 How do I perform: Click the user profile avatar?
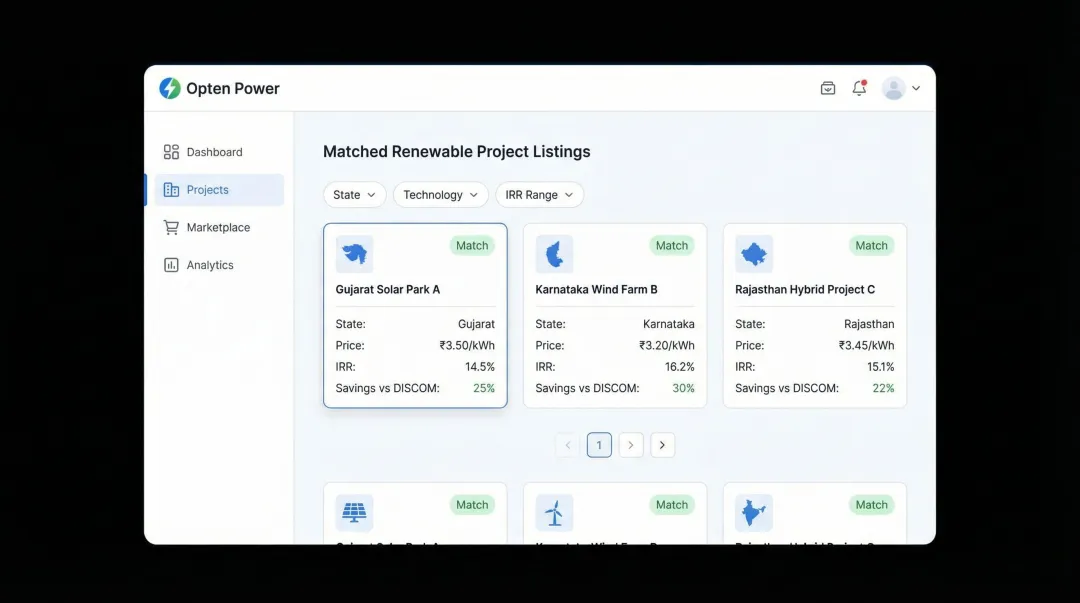[893, 88]
